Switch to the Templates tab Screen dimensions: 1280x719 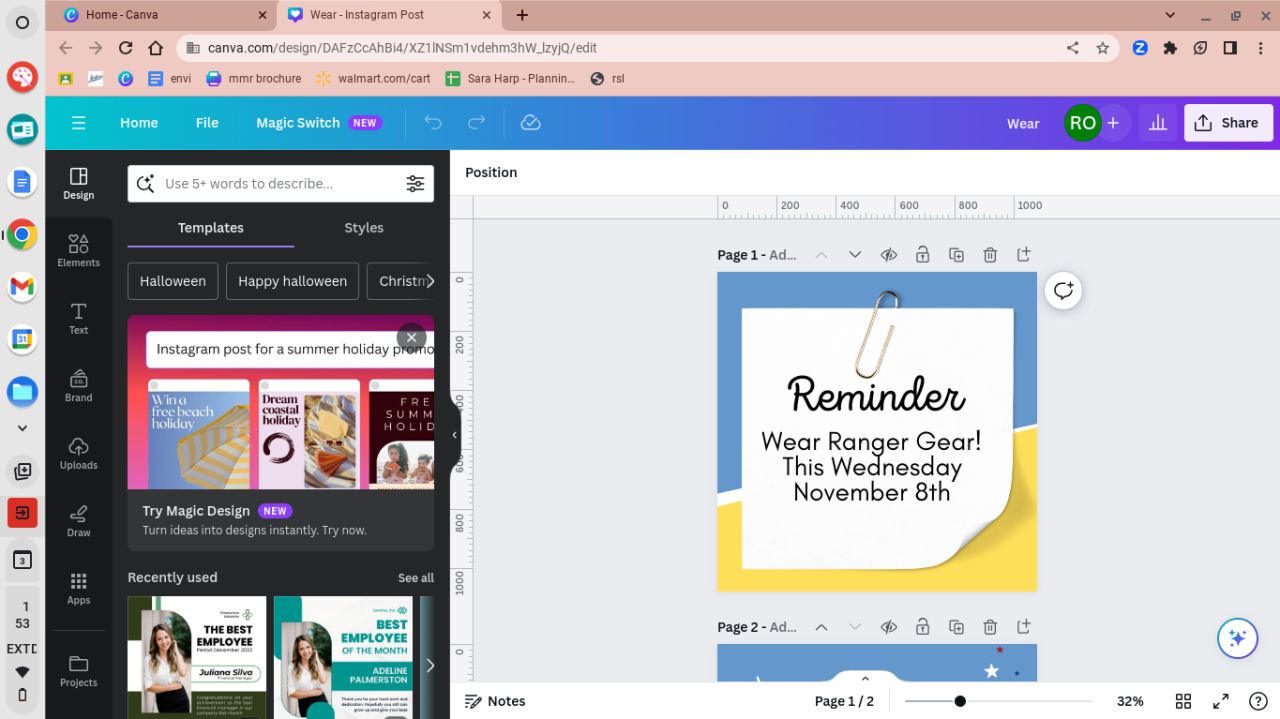[x=211, y=228]
